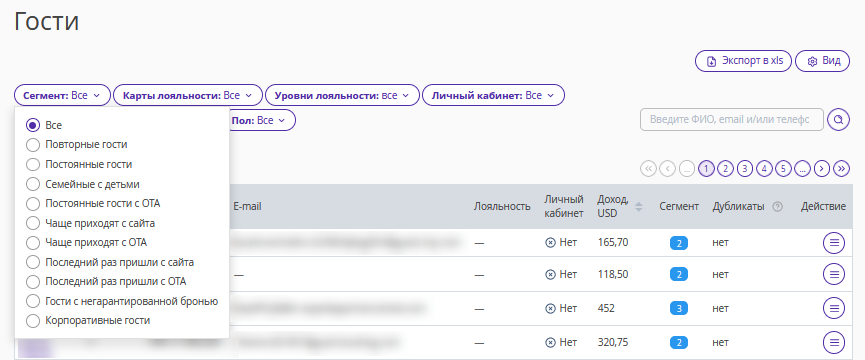This screenshot has height=360, width=865.
Task: Sort by the Доход, USD arrows
Action: (639, 207)
